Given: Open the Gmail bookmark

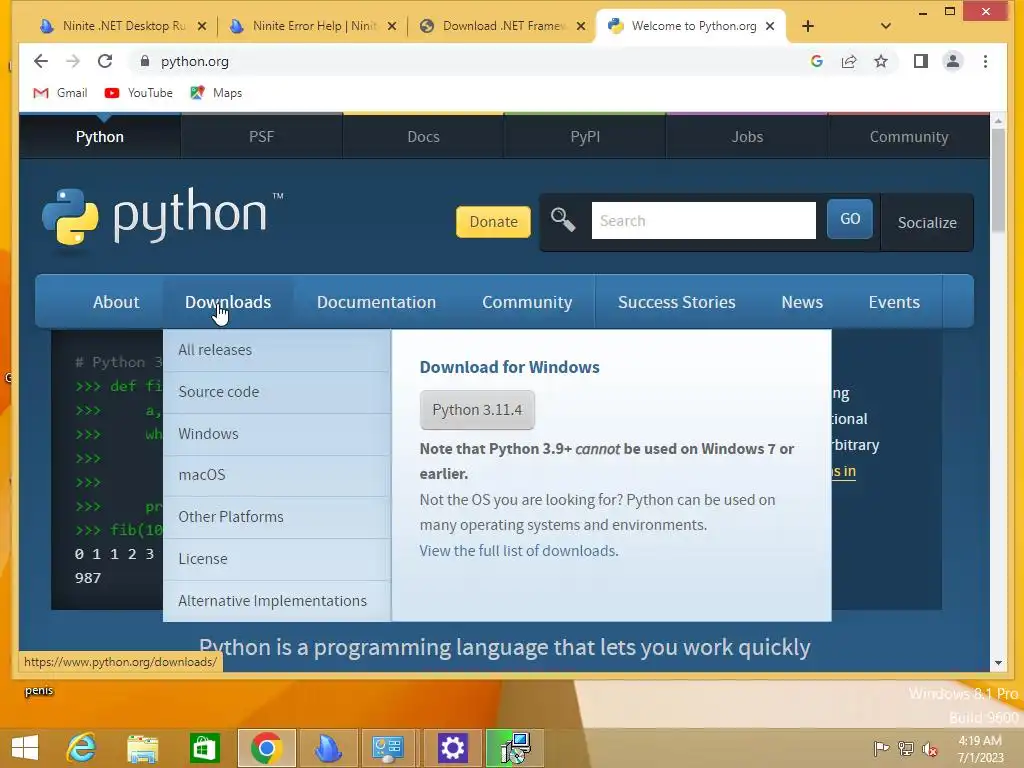Looking at the screenshot, I should click(60, 93).
